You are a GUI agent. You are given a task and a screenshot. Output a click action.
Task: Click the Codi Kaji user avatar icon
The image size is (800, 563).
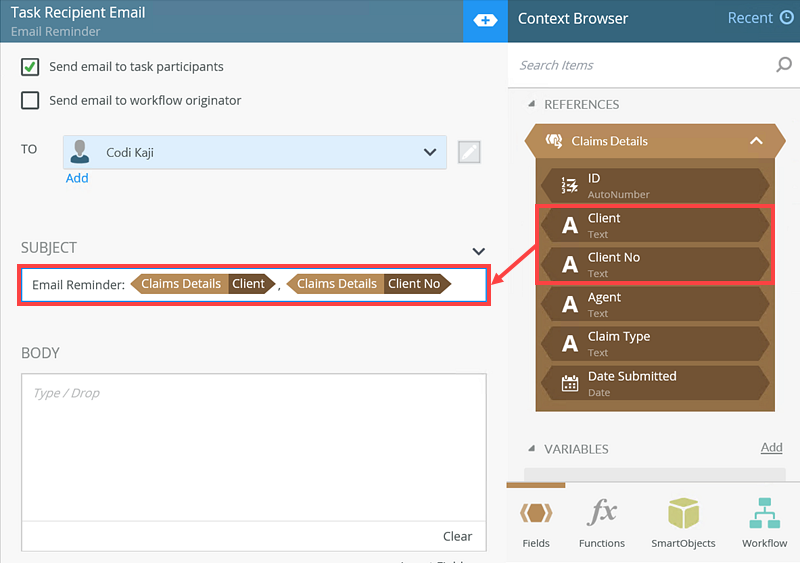tap(80, 152)
